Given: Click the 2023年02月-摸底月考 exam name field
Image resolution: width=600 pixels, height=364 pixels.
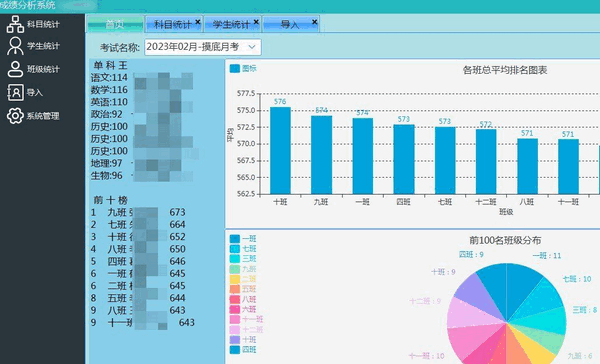Looking at the screenshot, I should click(203, 47).
